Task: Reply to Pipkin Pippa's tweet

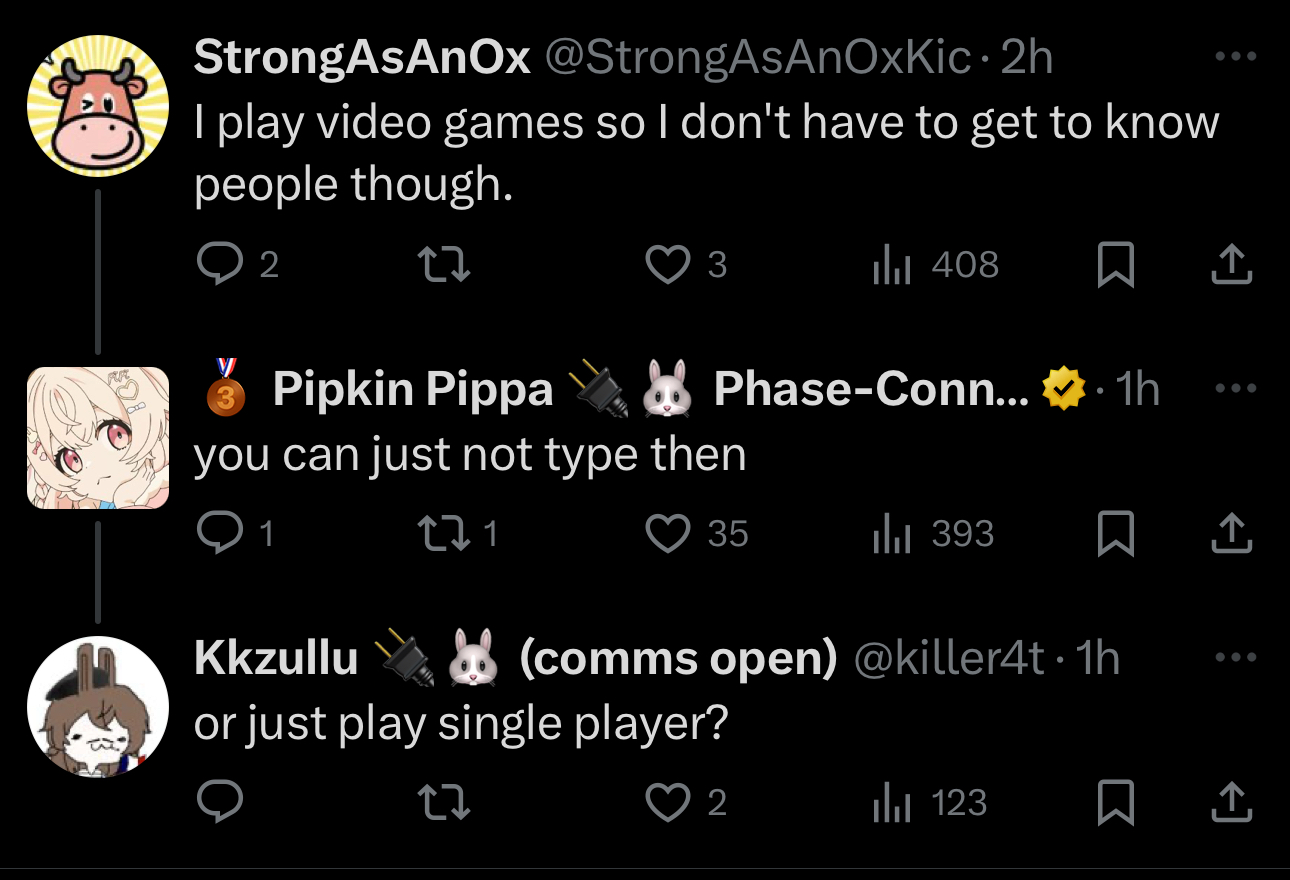Action: (215, 534)
